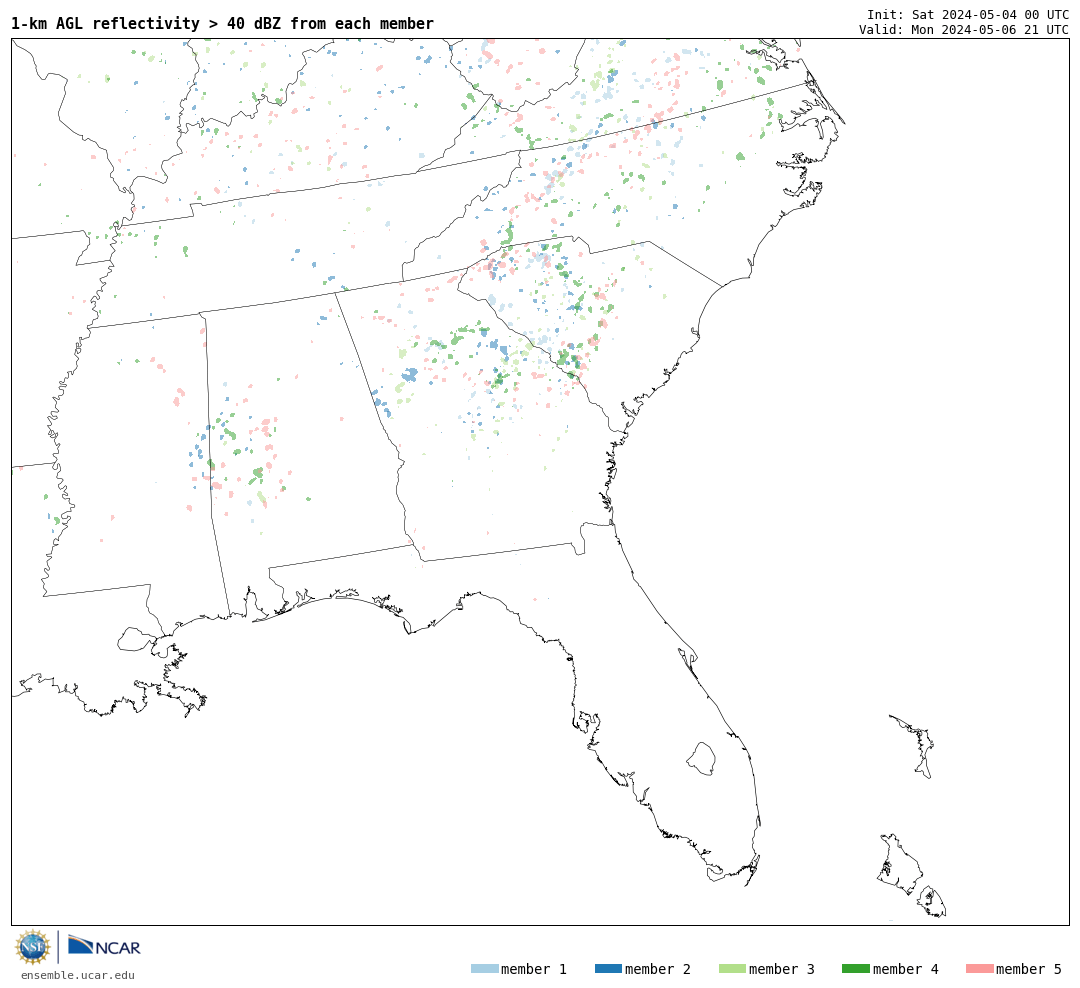Click the 'Valid: Mon 2024-05-06 21 UTC' text
The height and width of the screenshot is (988, 1080).
[964, 30]
